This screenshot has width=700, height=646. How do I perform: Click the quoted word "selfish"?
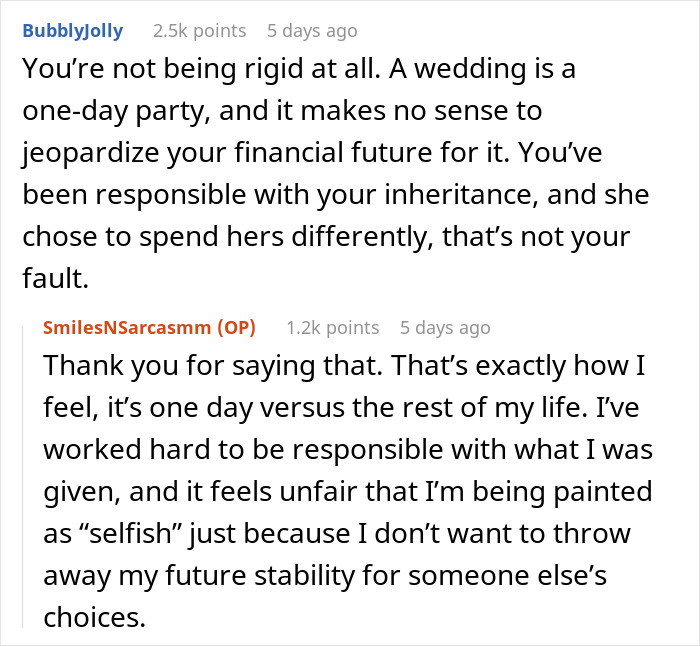122,533
